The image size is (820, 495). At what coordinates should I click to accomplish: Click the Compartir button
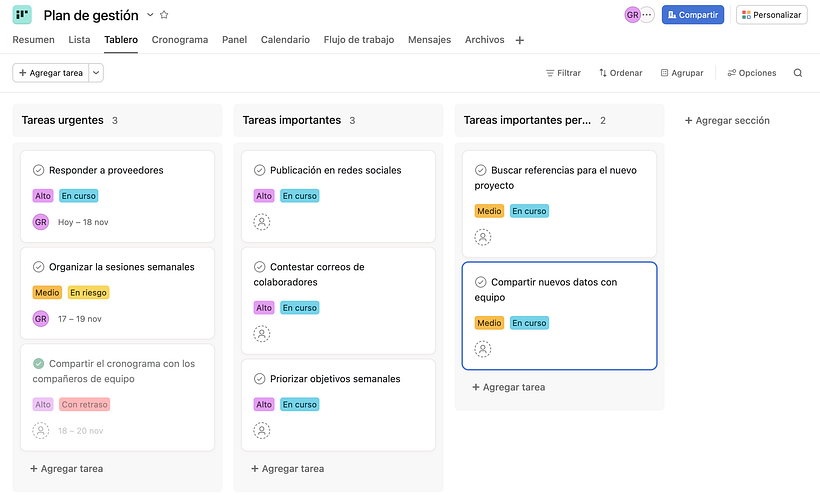[x=693, y=15]
